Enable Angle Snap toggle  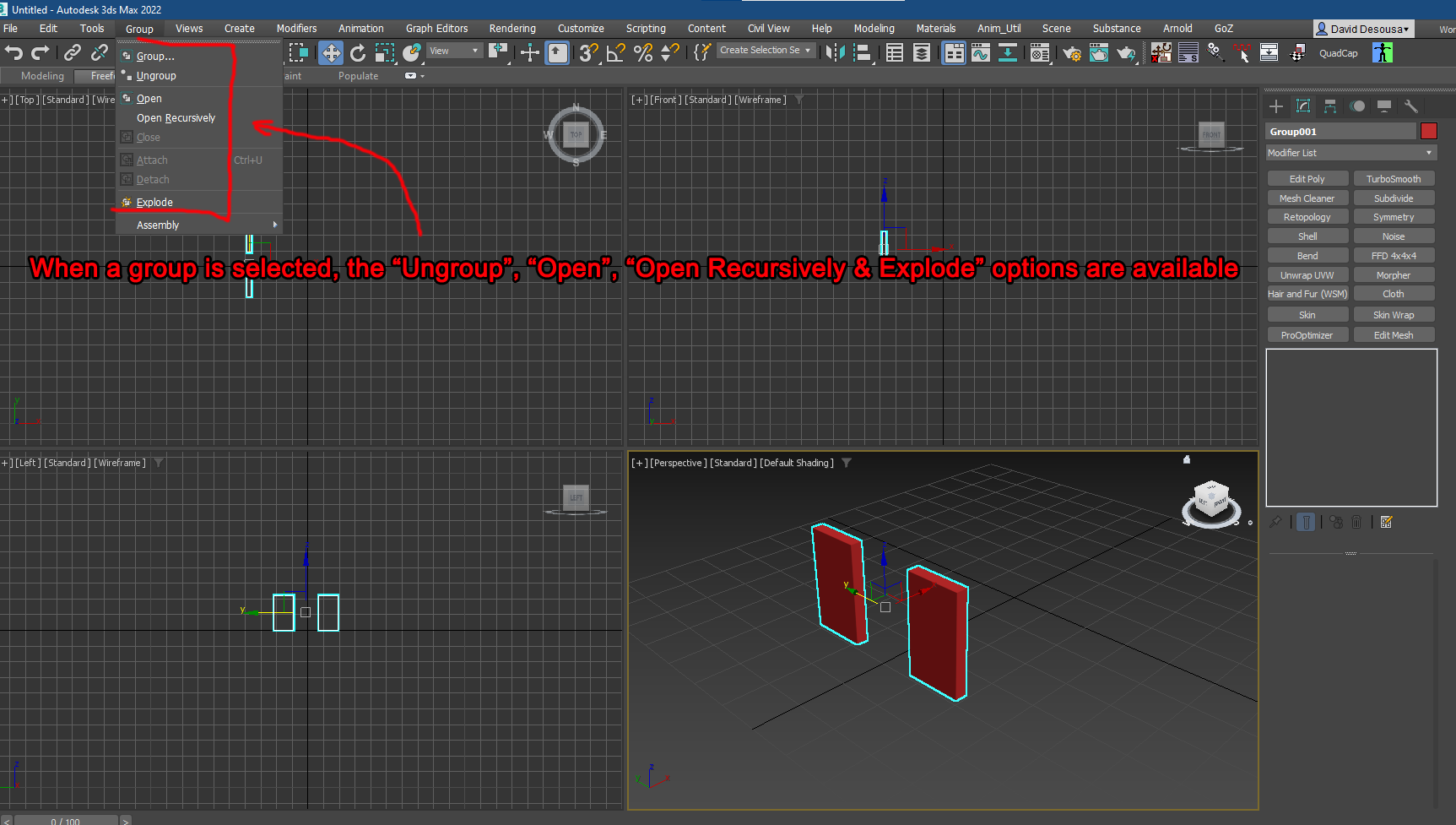[x=614, y=52]
